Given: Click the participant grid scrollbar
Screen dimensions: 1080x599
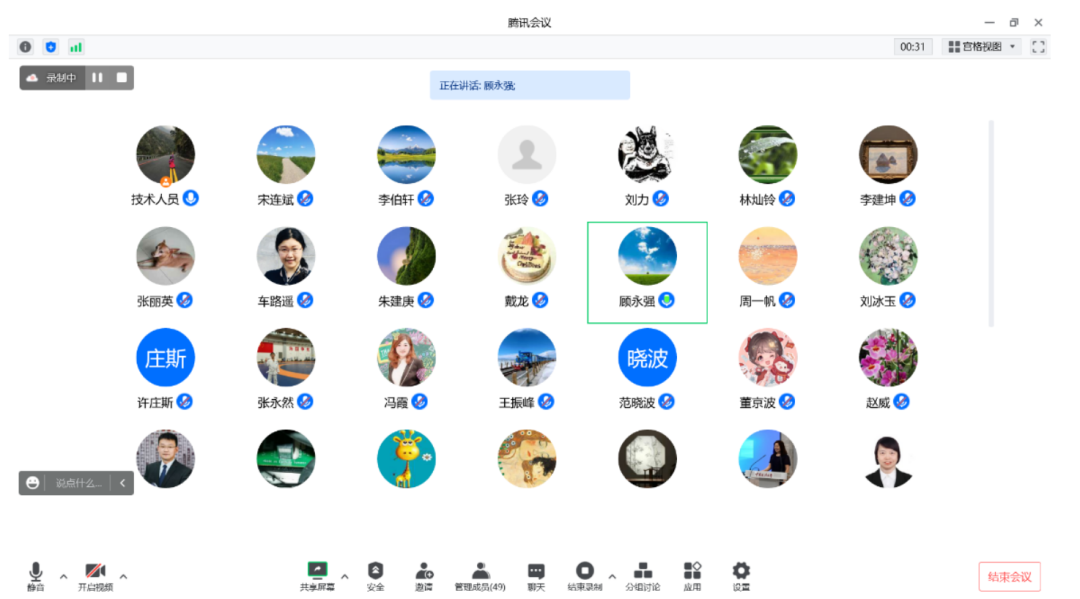Looking at the screenshot, I should coord(991,223).
